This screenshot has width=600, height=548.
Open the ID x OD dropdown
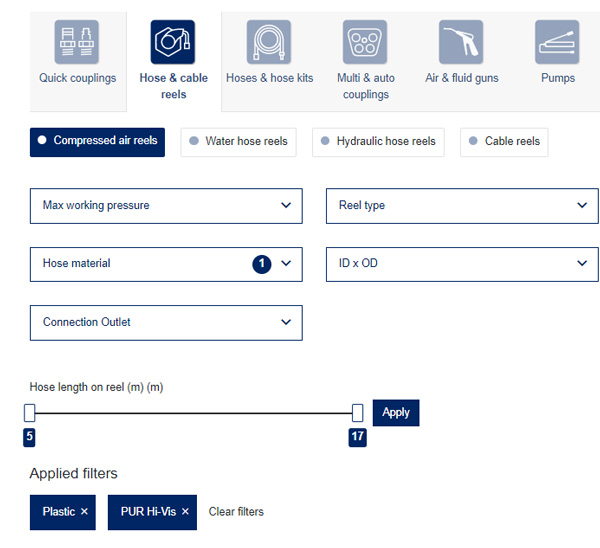(x=461, y=264)
